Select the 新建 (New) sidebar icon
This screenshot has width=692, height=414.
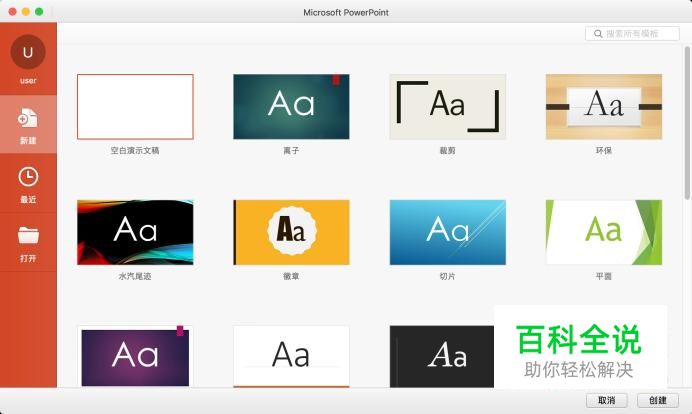tap(28, 118)
